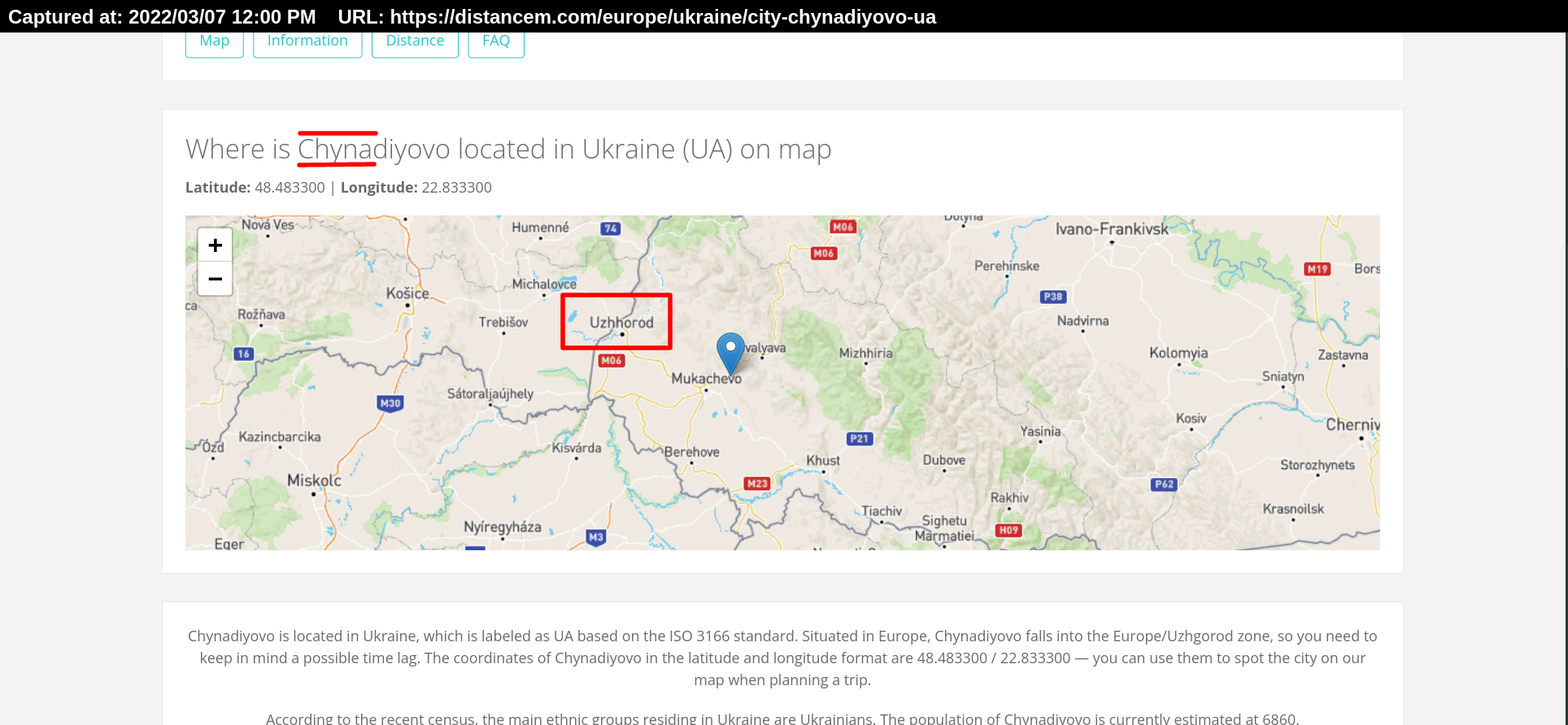Click the Humenné town label
1568x725 pixels.
540,228
